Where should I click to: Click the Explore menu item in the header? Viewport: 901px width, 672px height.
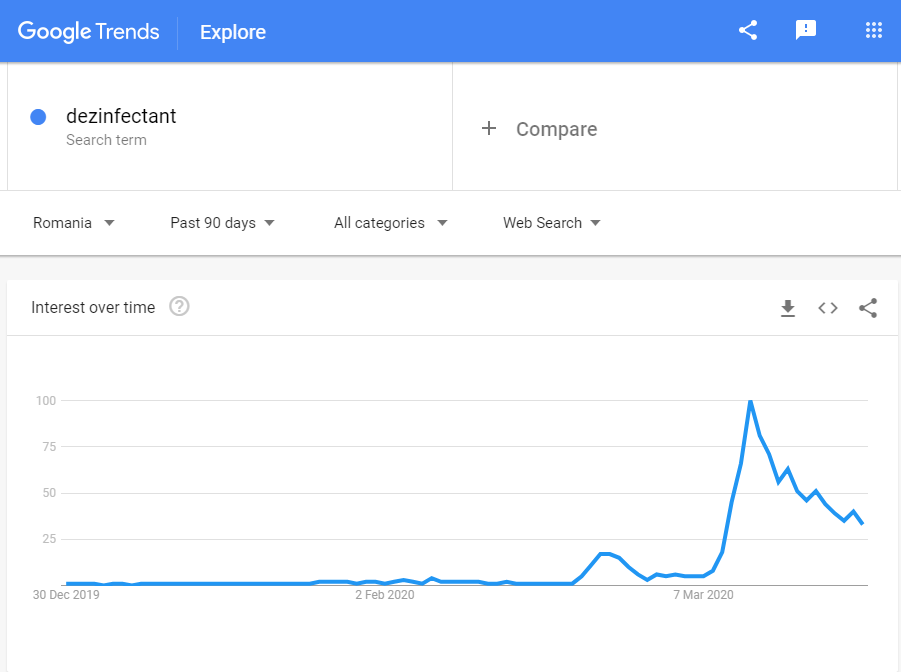[x=232, y=32]
